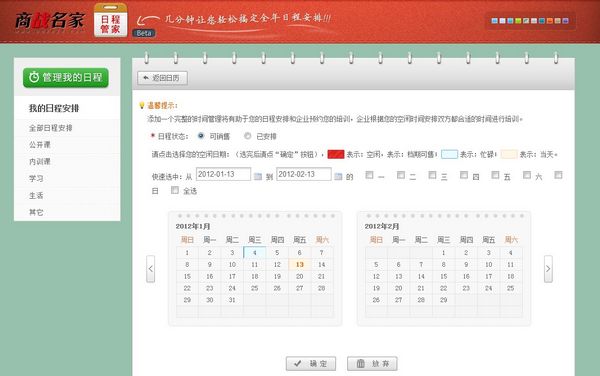The width and height of the screenshot is (600, 376).
Task: Cancel with the 放弃 button
Action: 372,363
